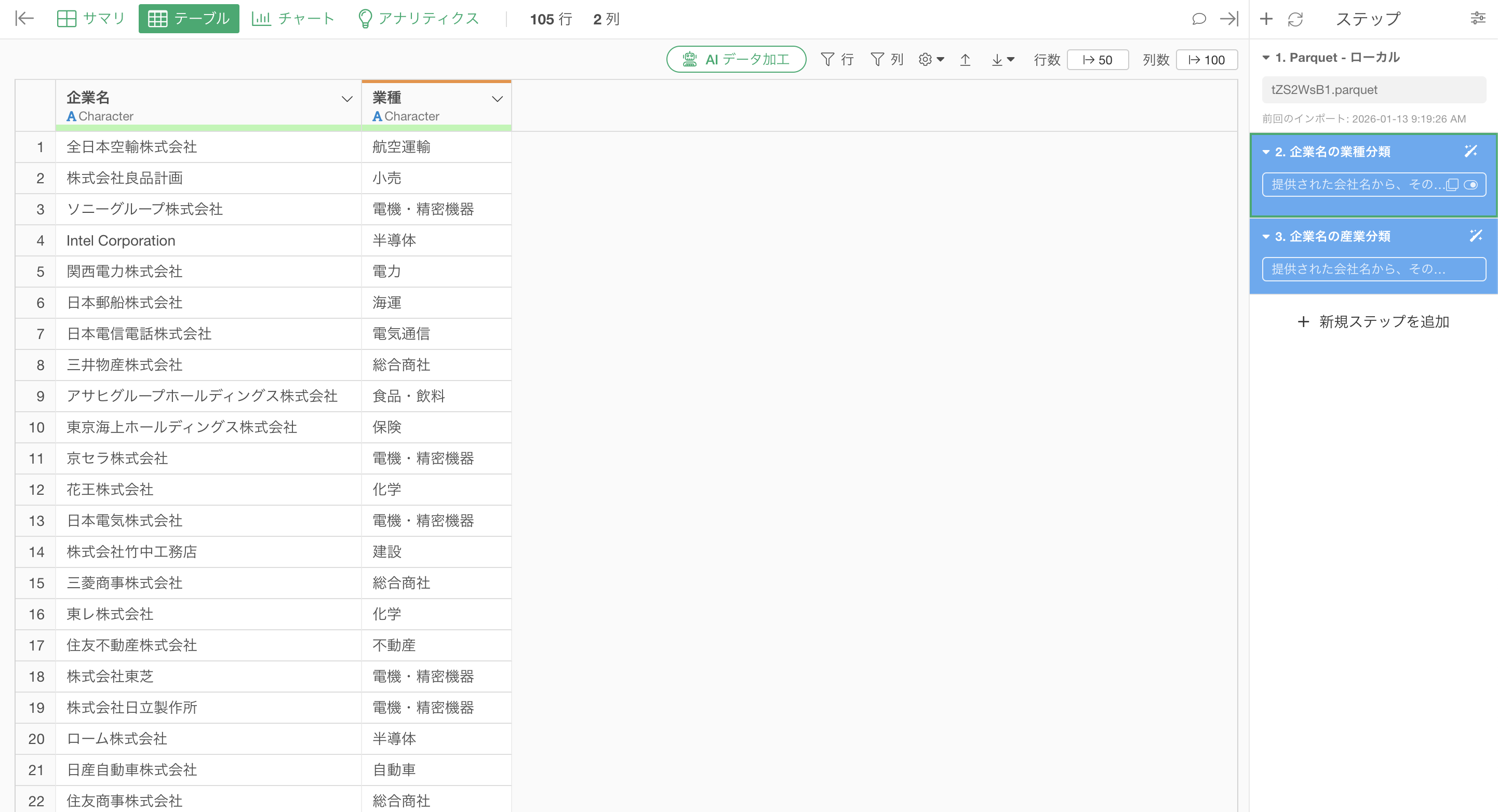Click the magic wand icon on step 3
The width and height of the screenshot is (1498, 812).
[x=1475, y=235]
